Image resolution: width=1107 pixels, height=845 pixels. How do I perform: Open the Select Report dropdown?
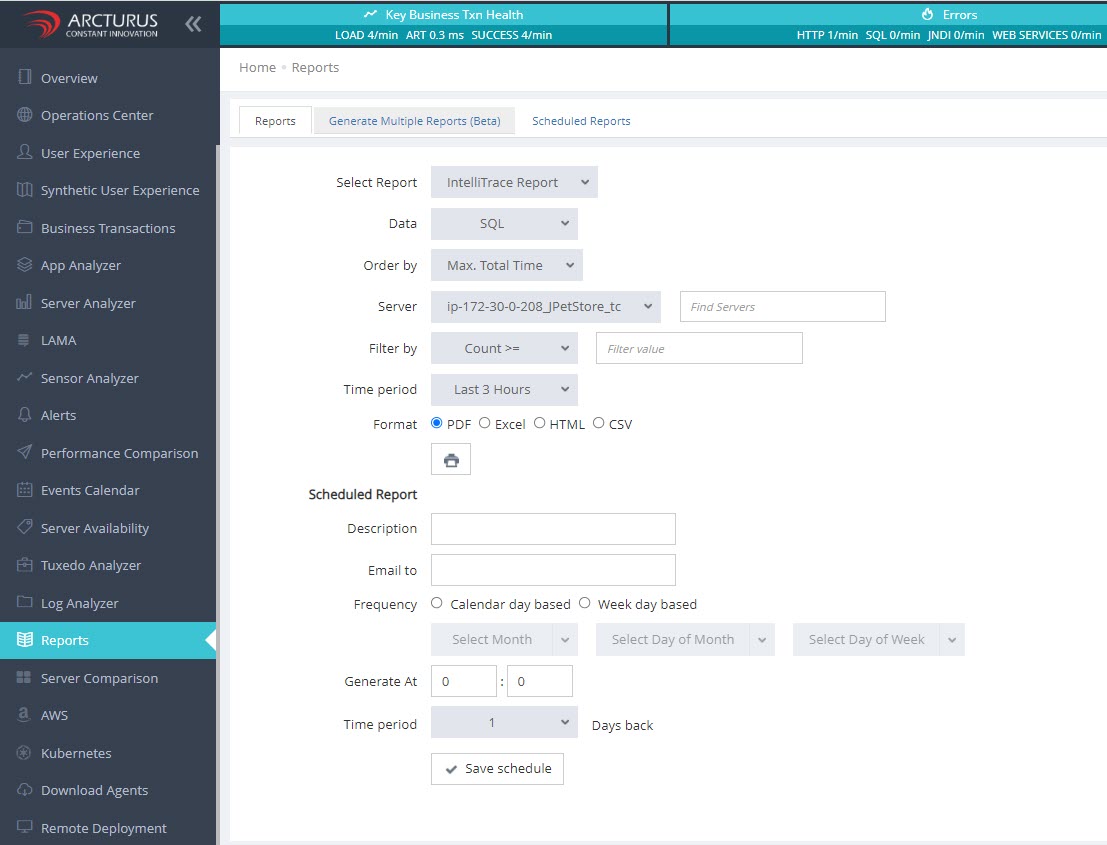[x=514, y=183]
